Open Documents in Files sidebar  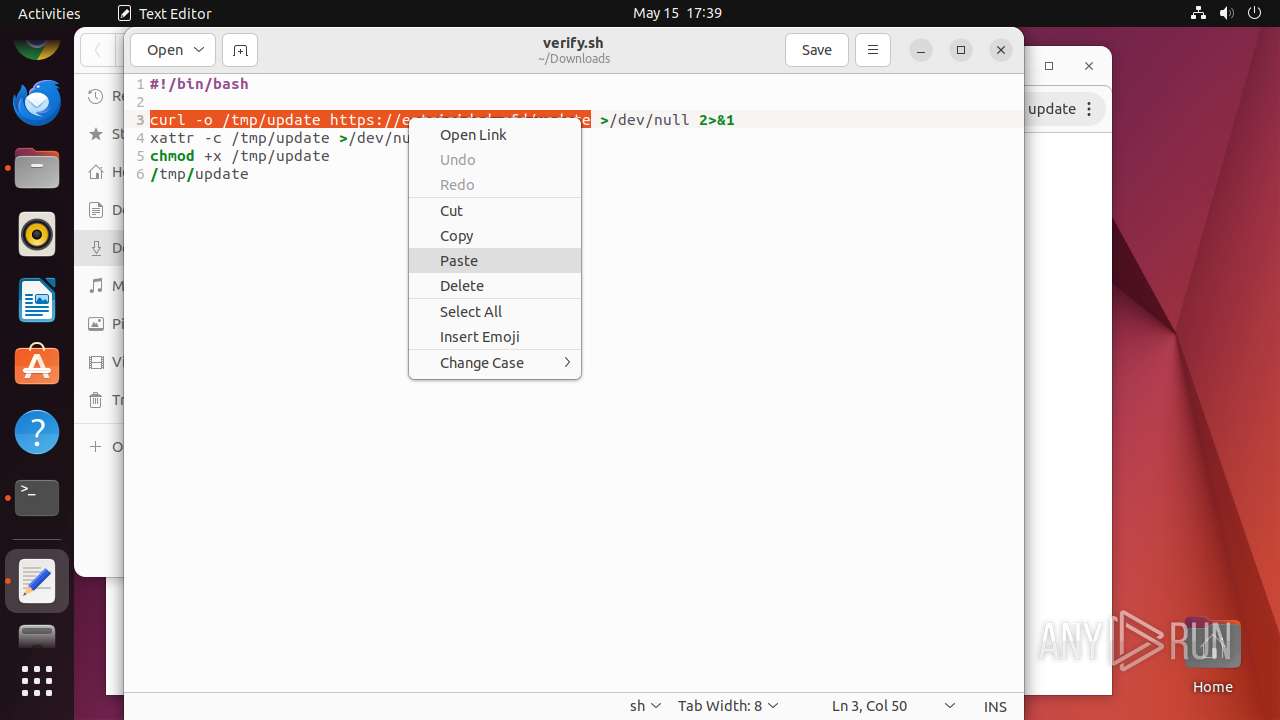[x=100, y=210]
